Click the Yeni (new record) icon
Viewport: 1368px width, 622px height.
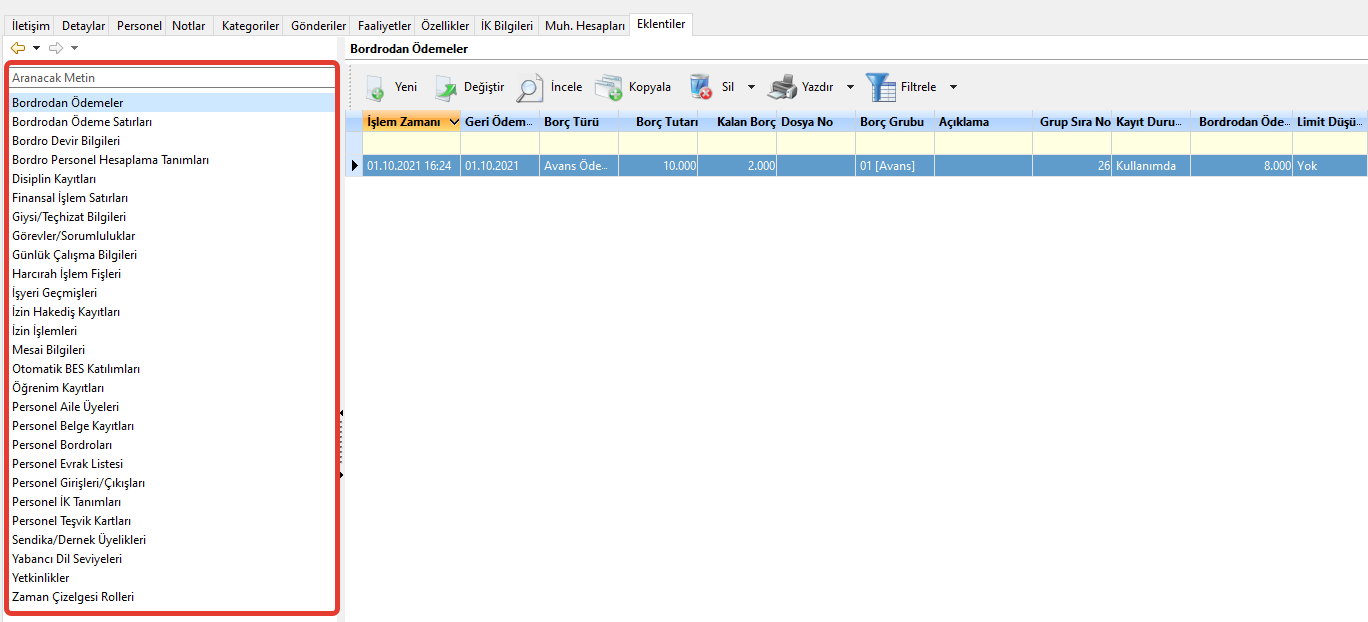pyautogui.click(x=375, y=88)
